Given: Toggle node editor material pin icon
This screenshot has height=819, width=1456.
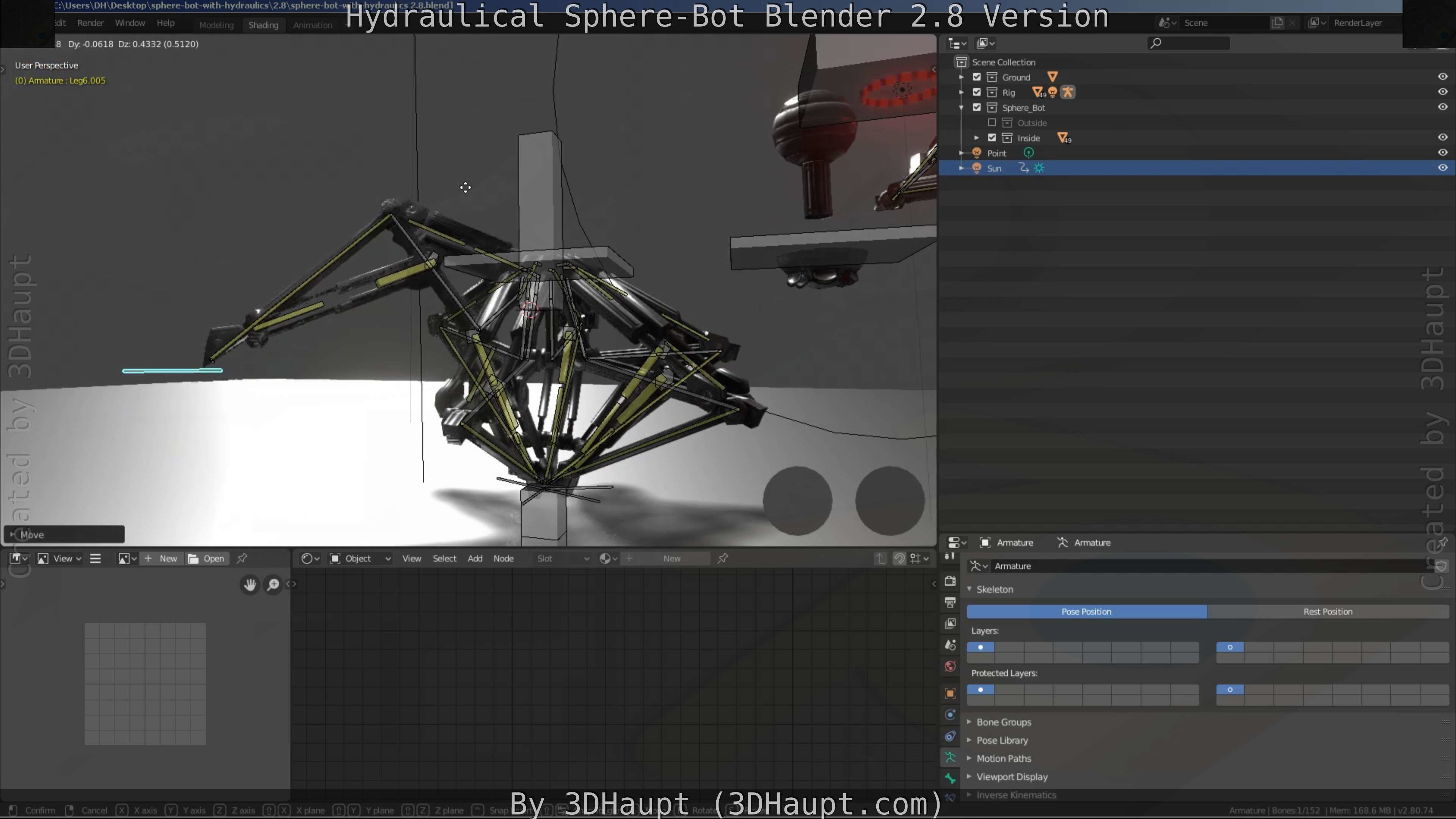Looking at the screenshot, I should click(723, 559).
